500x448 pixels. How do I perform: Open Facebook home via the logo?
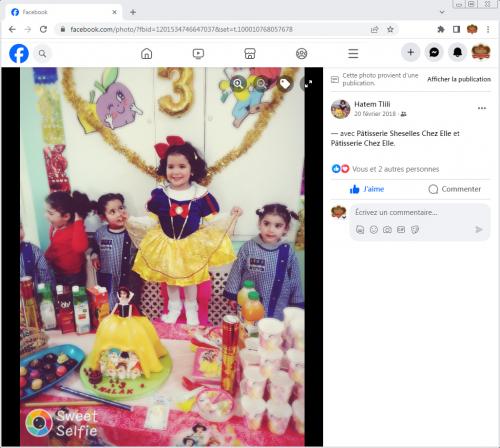19,53
